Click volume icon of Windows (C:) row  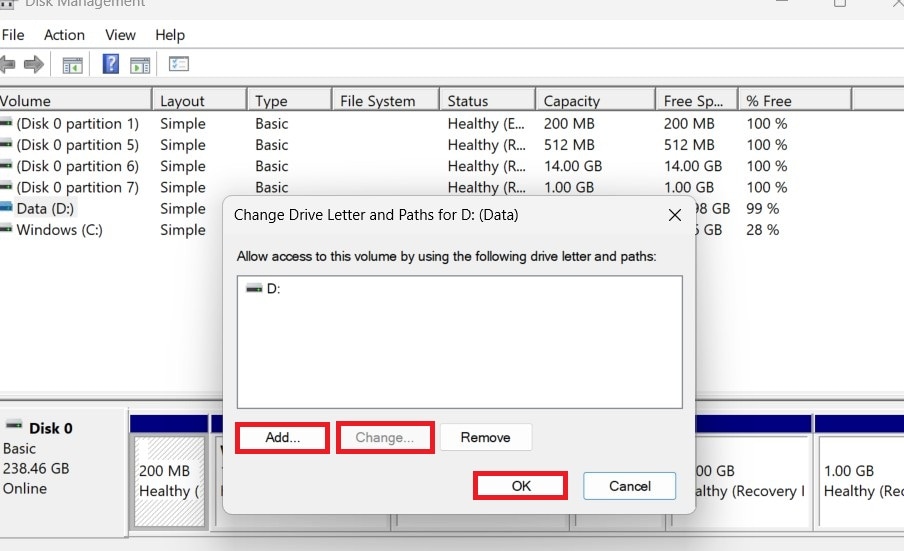point(6,229)
